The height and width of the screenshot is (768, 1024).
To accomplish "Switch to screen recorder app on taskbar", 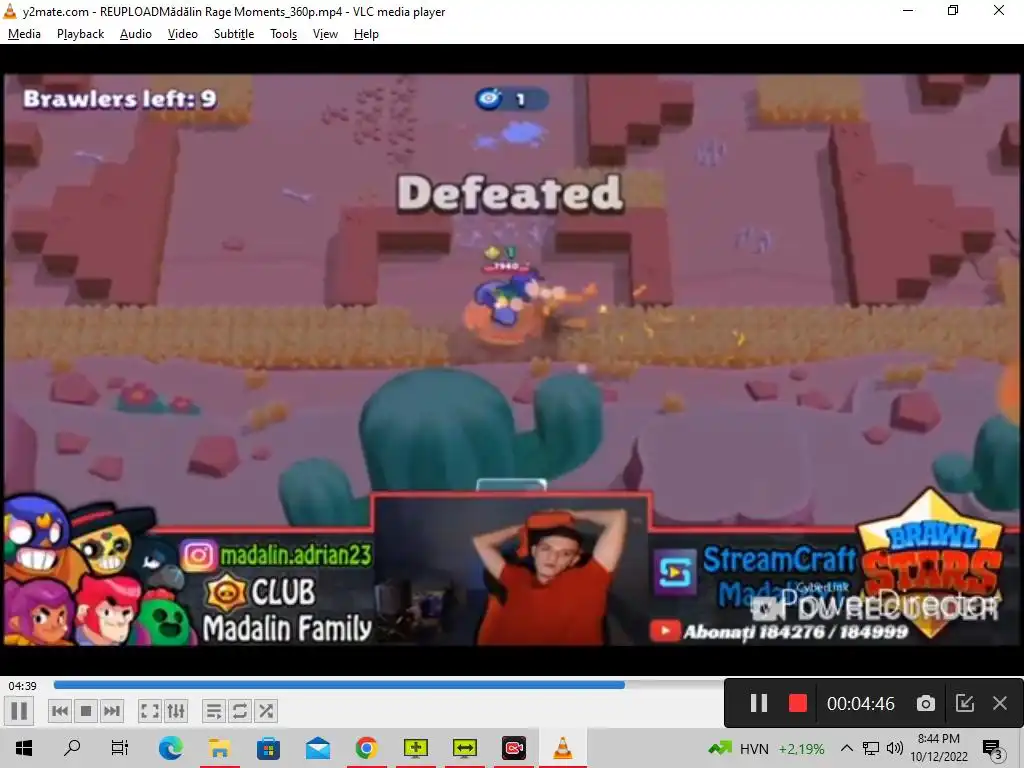I will (514, 748).
